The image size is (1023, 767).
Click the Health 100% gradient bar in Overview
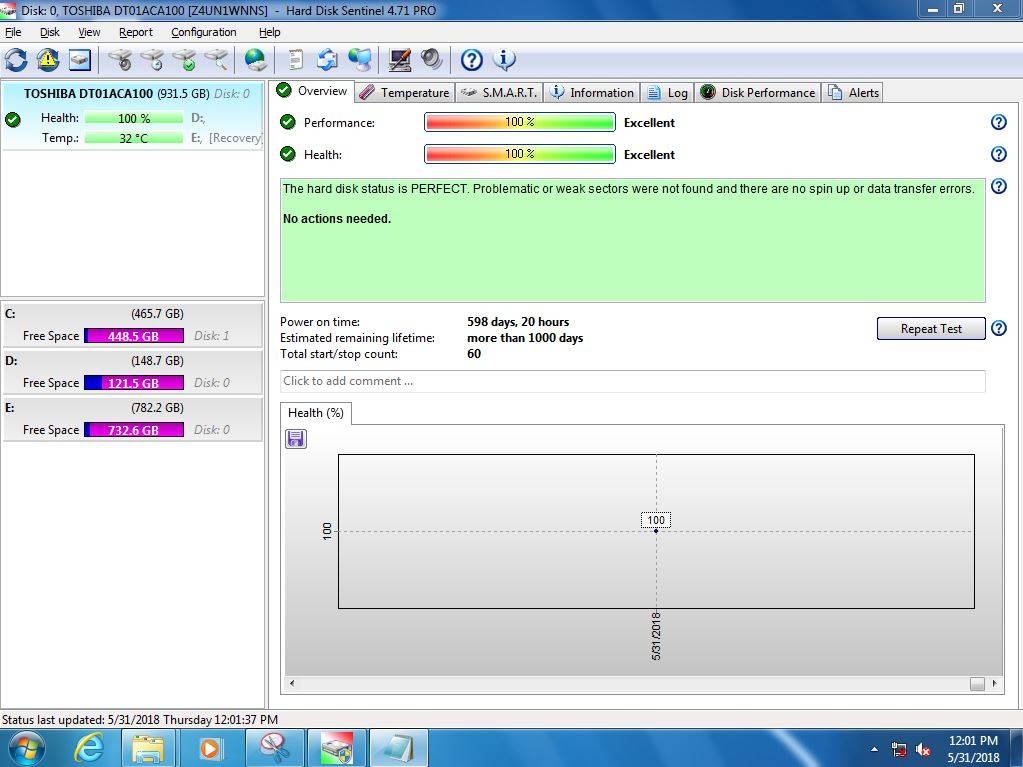click(519, 154)
